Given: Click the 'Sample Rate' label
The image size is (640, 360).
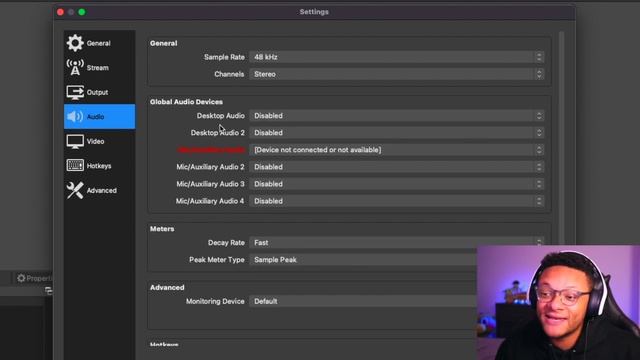Looking at the screenshot, I should click(224, 57).
